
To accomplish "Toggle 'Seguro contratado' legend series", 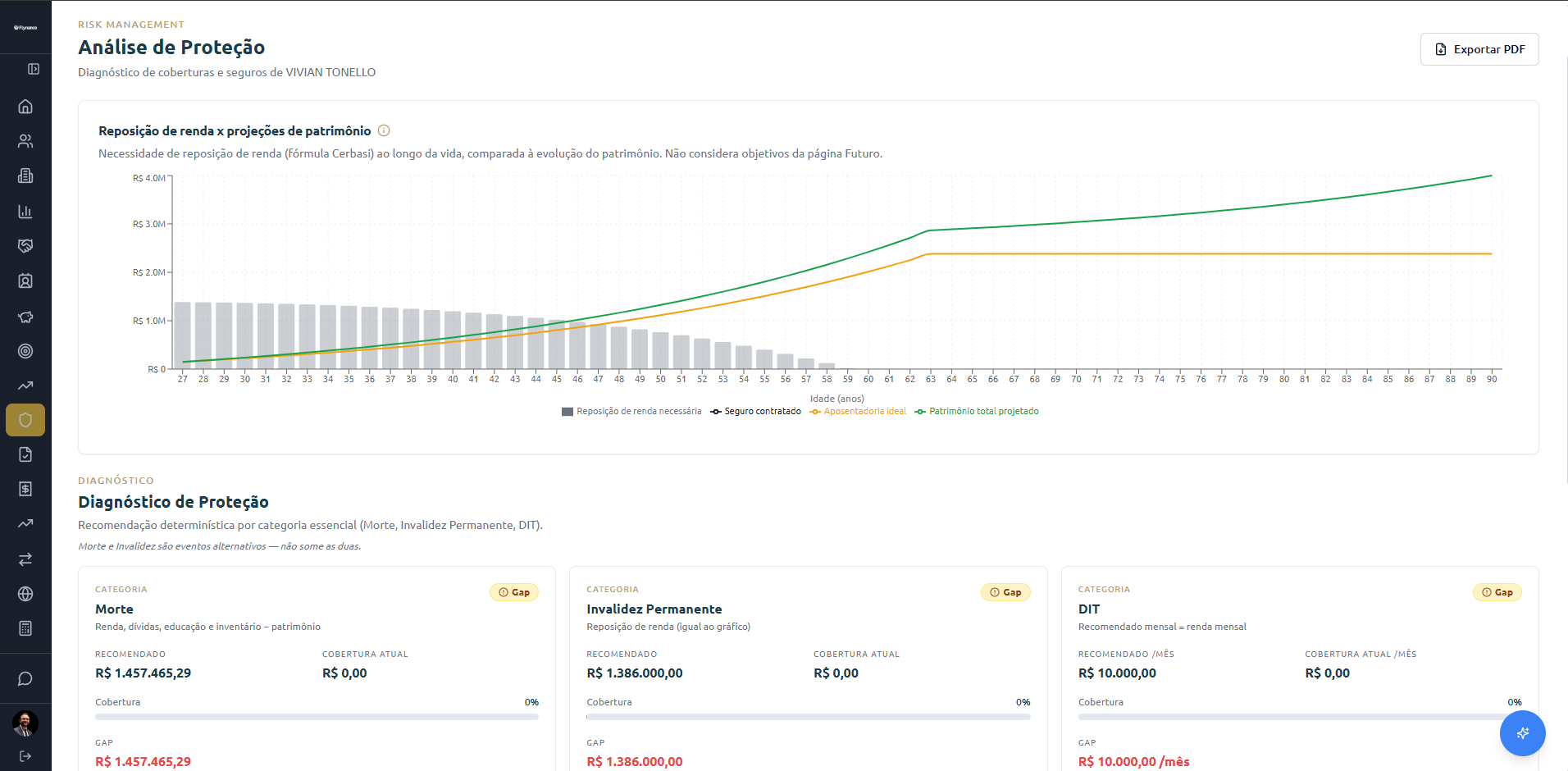I will click(756, 412).
